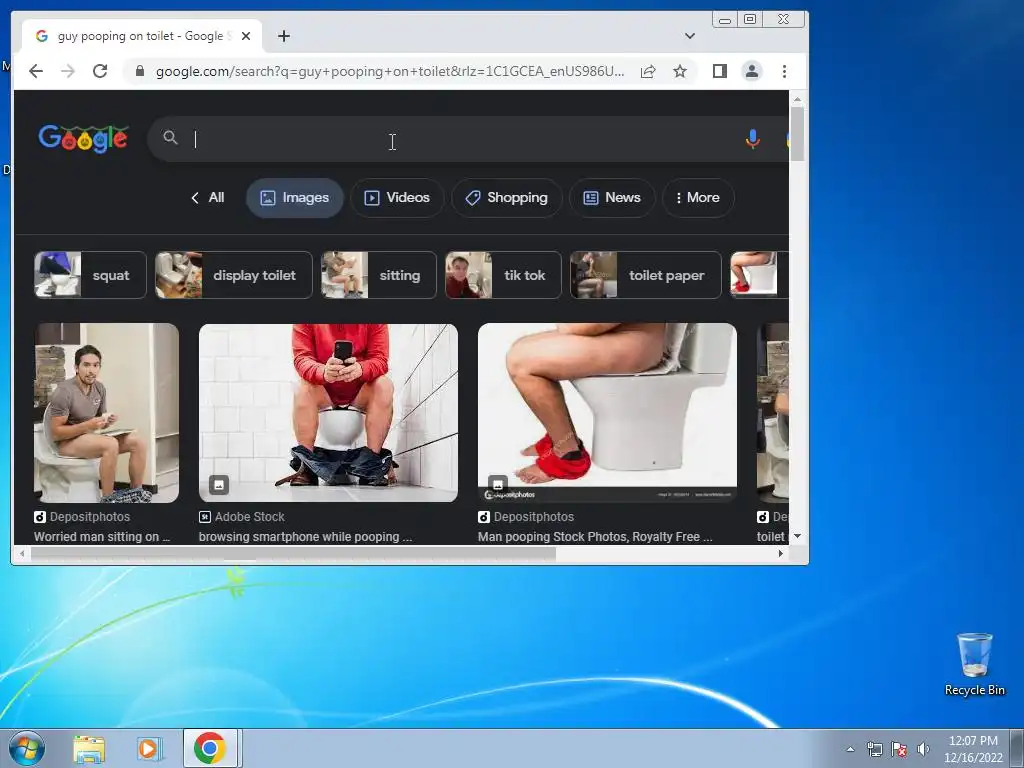Open the 'Man pooping Stock Photos' image

coord(607,413)
